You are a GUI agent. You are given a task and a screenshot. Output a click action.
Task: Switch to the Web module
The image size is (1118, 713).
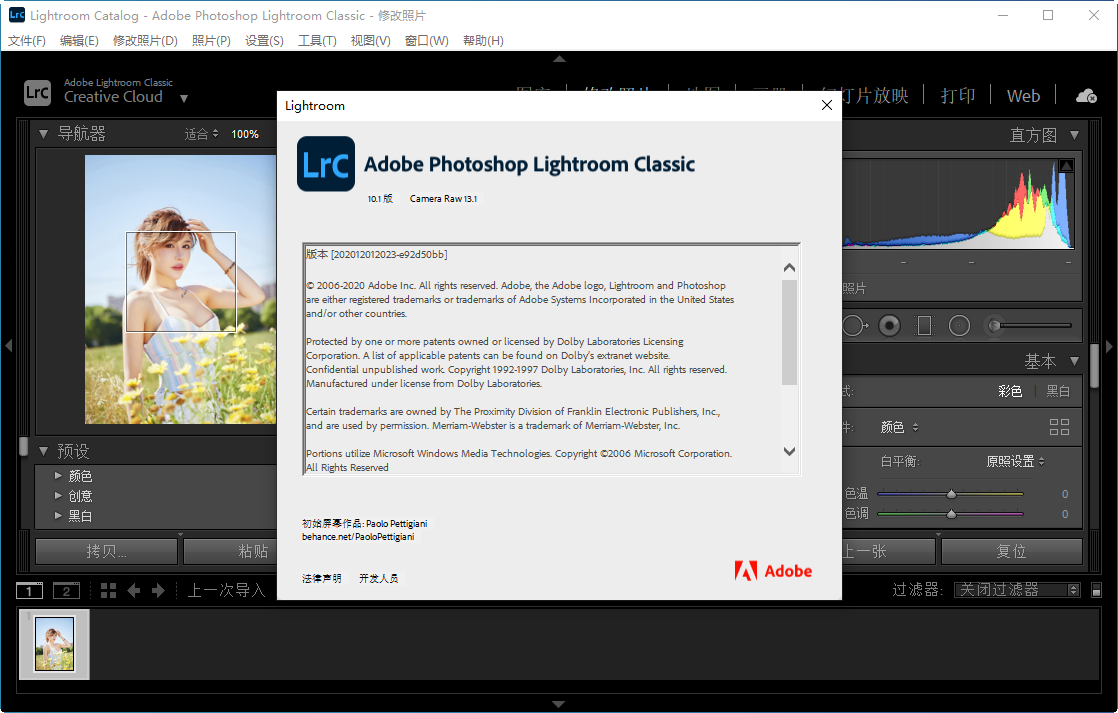[1023, 95]
